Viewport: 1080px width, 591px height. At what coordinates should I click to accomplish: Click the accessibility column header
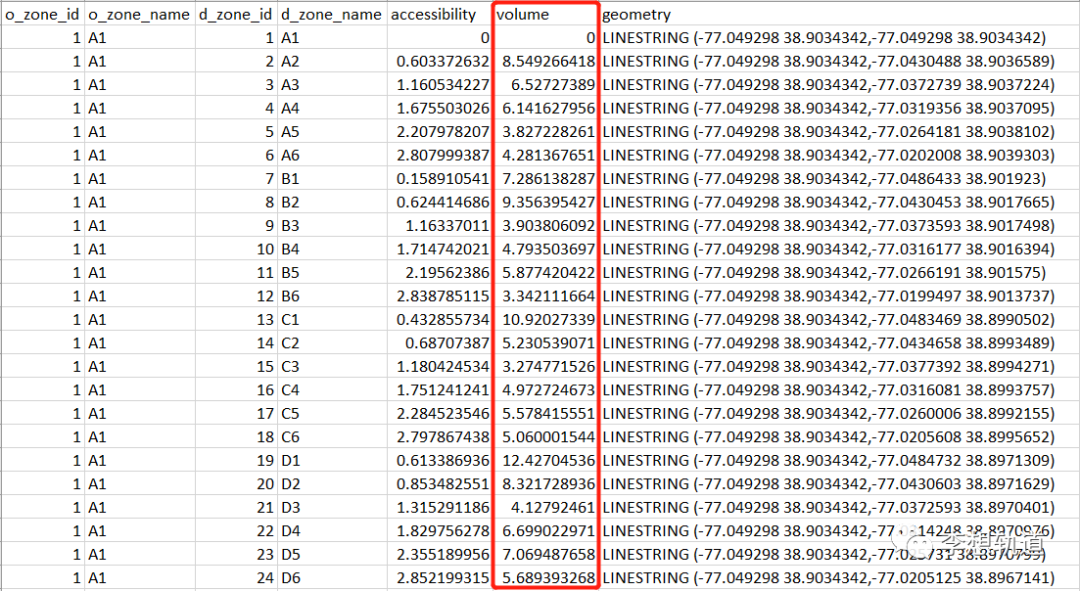tap(436, 15)
